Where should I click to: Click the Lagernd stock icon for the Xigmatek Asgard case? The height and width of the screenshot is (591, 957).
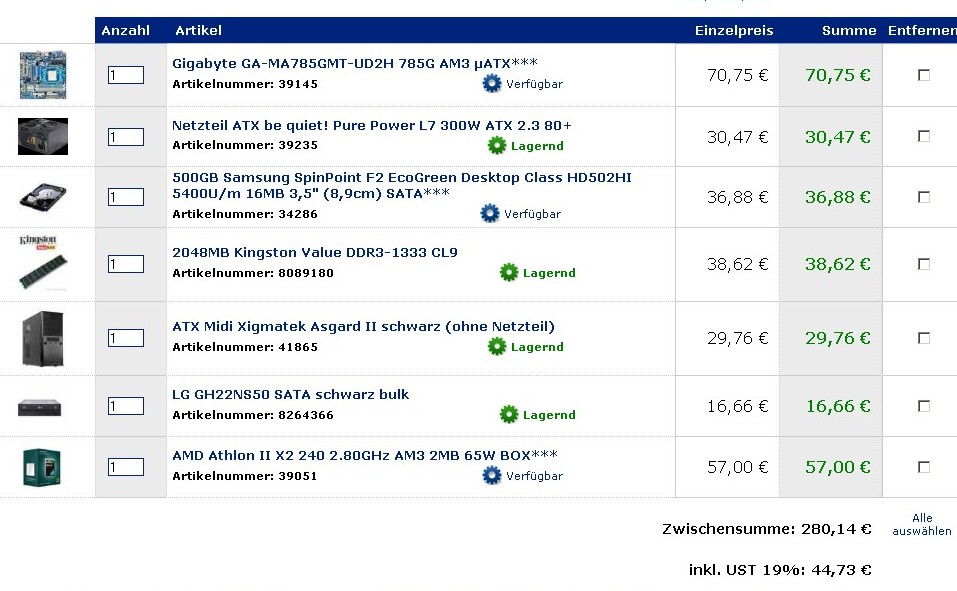[x=497, y=347]
